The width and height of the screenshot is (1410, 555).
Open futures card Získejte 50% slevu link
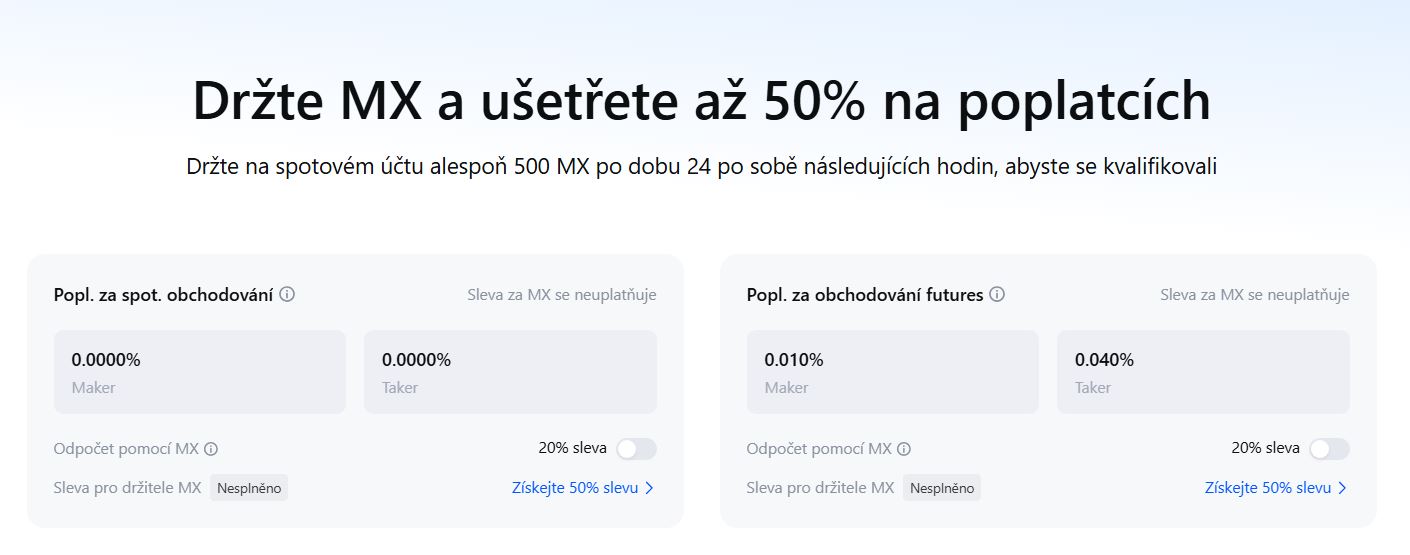click(1268, 488)
